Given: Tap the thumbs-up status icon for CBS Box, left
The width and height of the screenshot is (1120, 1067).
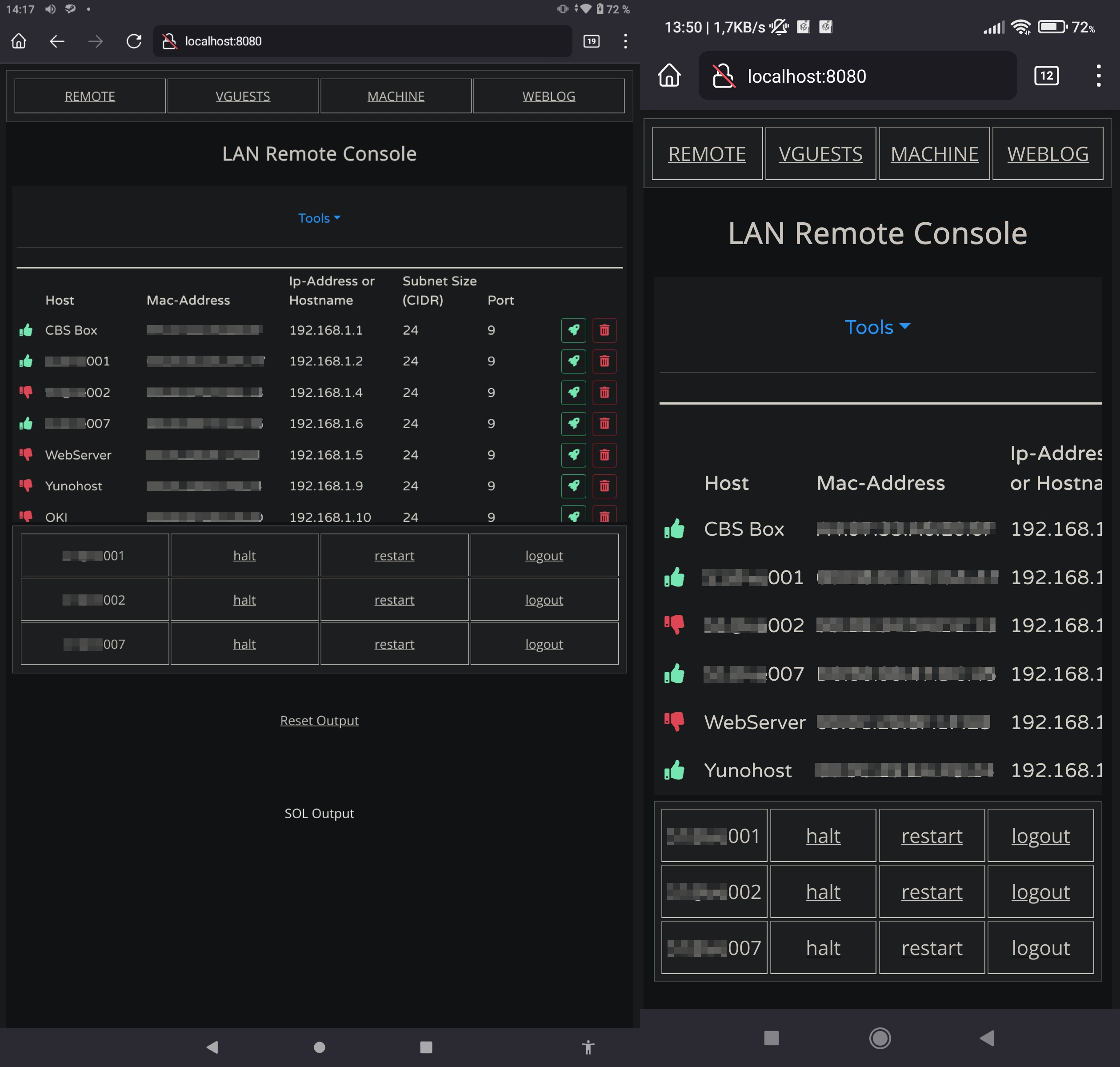Looking at the screenshot, I should click(26, 330).
